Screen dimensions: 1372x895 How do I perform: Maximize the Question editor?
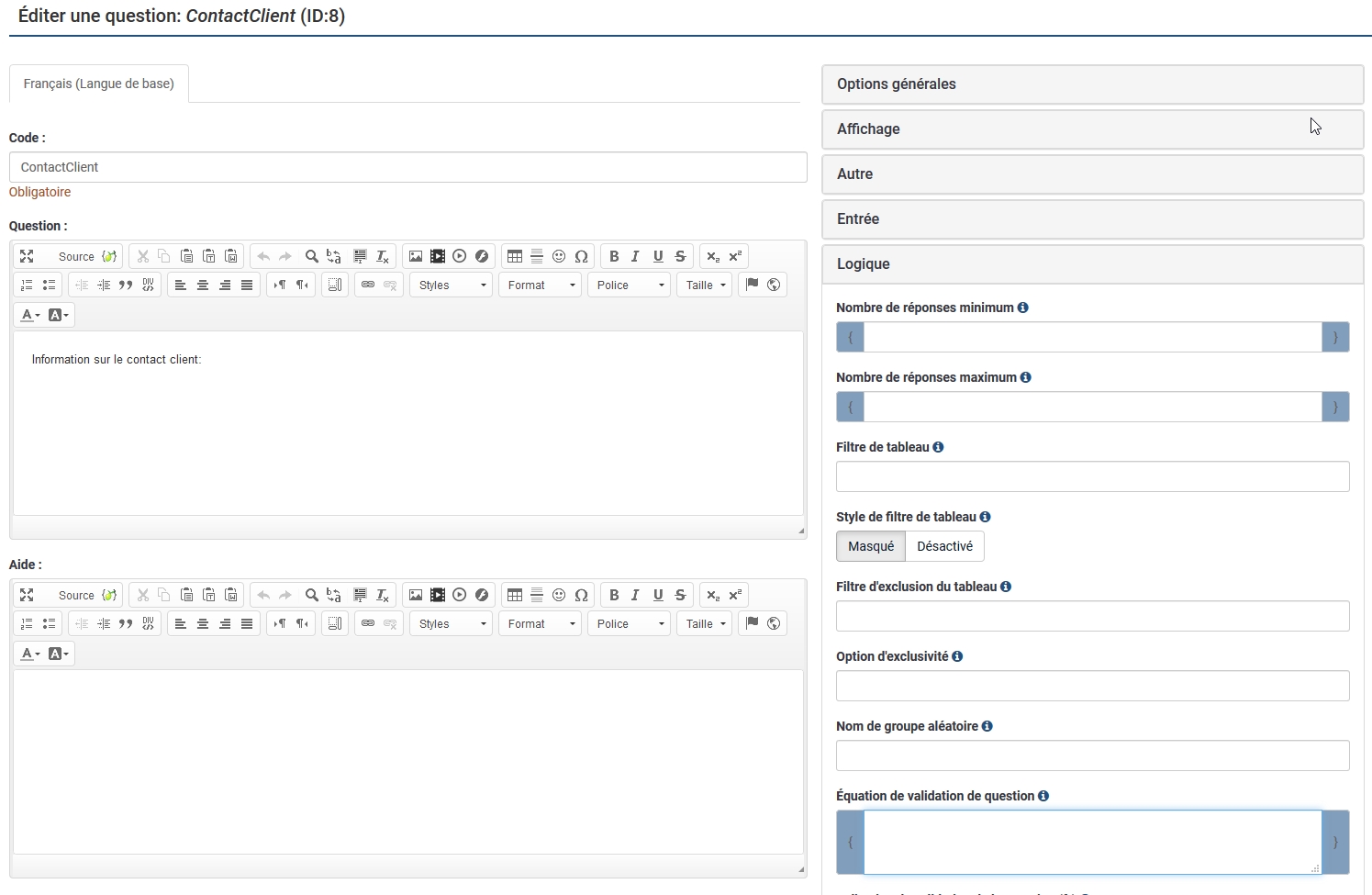pos(27,257)
